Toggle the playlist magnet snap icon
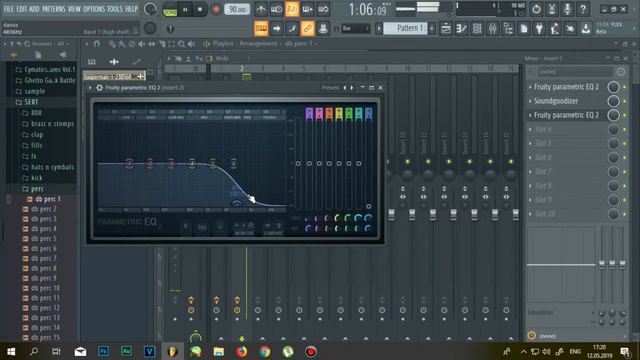Image resolution: width=640 pixels, height=360 pixels. [96, 44]
